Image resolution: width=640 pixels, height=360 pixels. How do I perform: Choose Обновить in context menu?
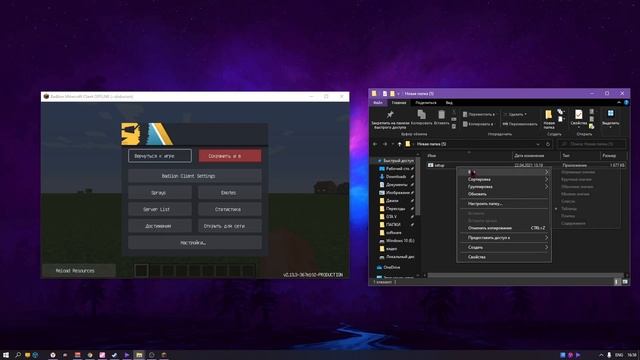tap(504, 194)
